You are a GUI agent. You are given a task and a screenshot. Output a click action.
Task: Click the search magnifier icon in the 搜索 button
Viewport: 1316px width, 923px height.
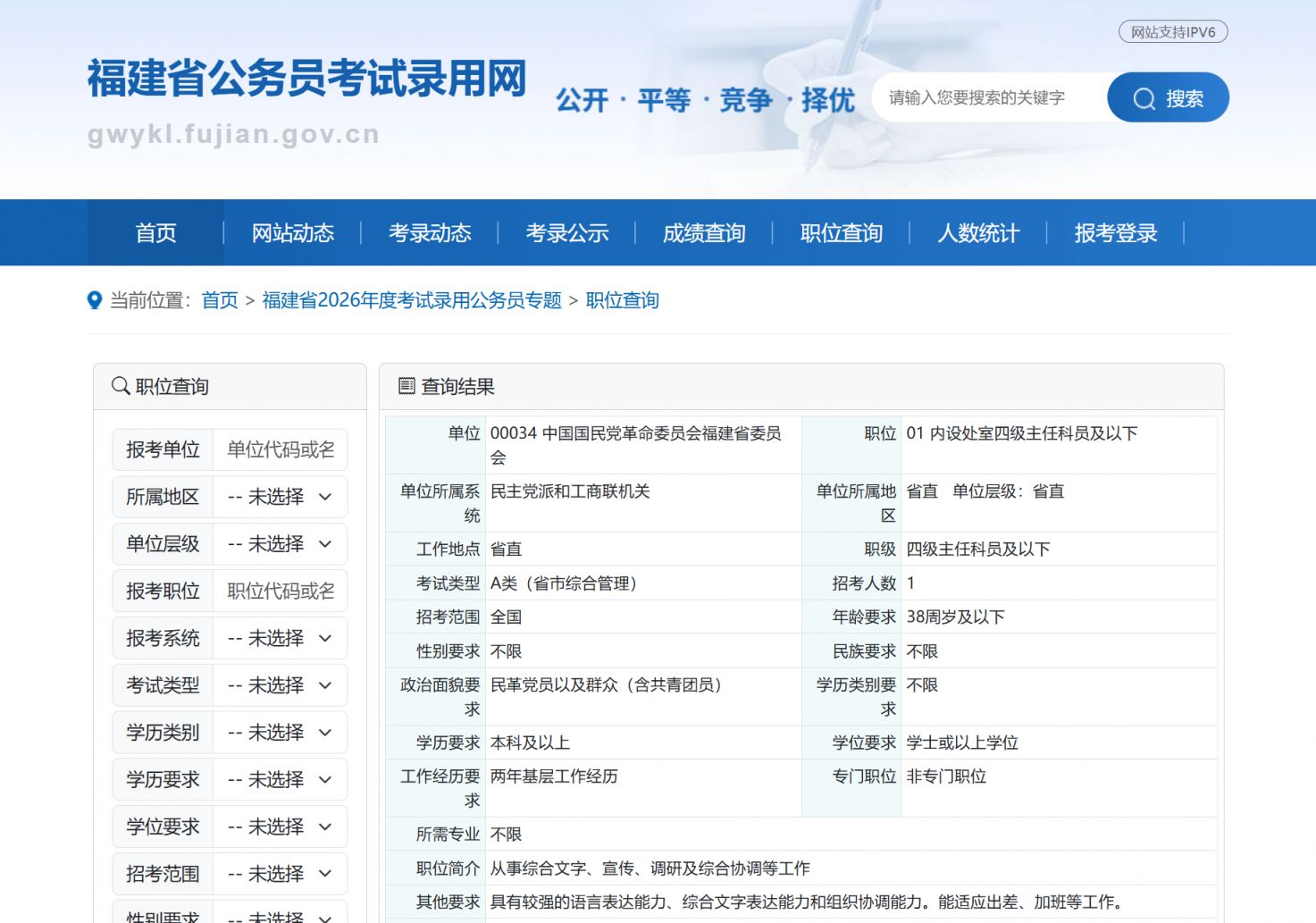[1144, 98]
